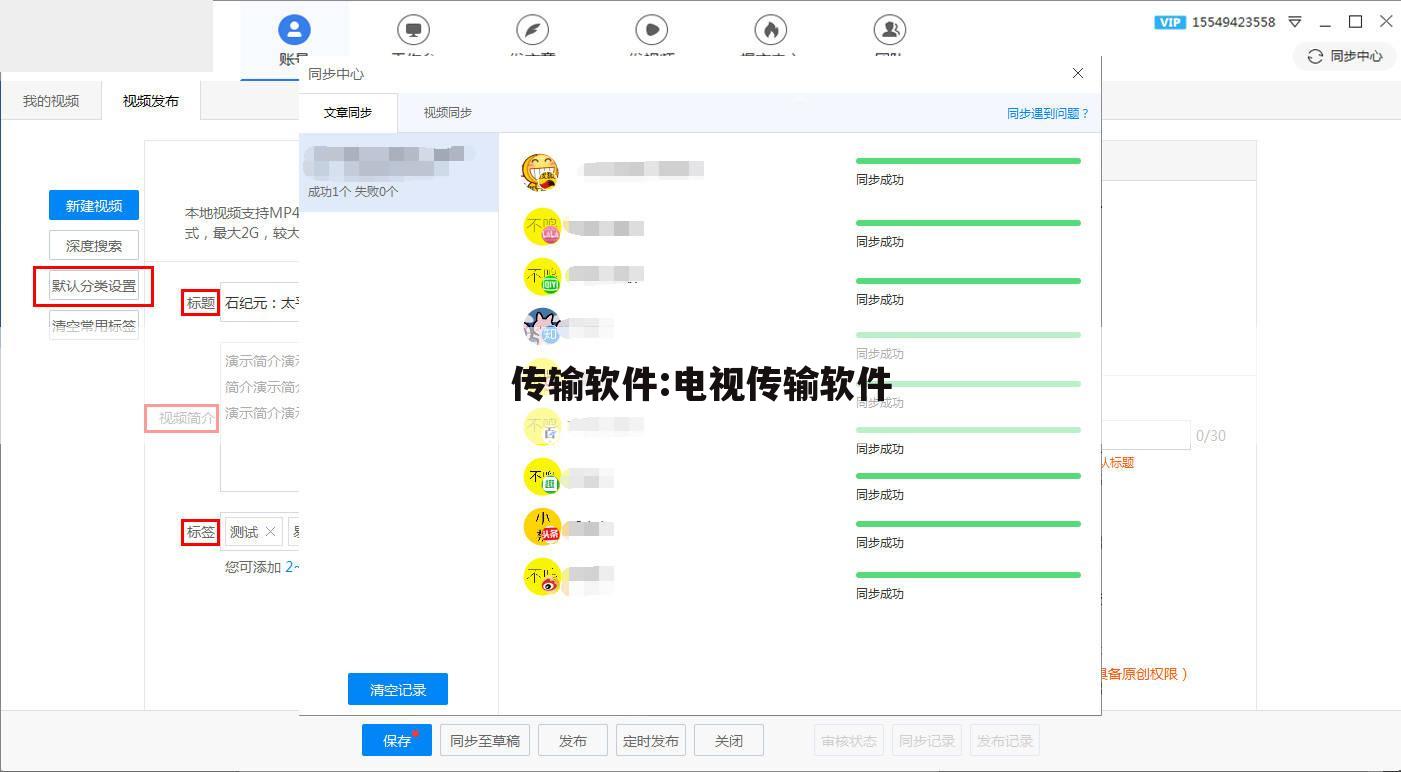Screen dimensions: 1401x772
Task: Click the blue VIP badge
Action: pos(1169,22)
